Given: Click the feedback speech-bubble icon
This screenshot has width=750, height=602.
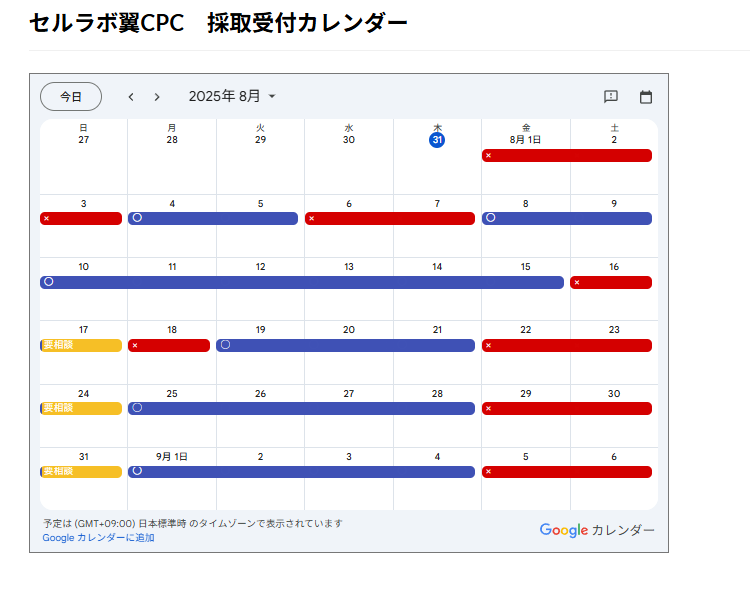Looking at the screenshot, I should 611,97.
